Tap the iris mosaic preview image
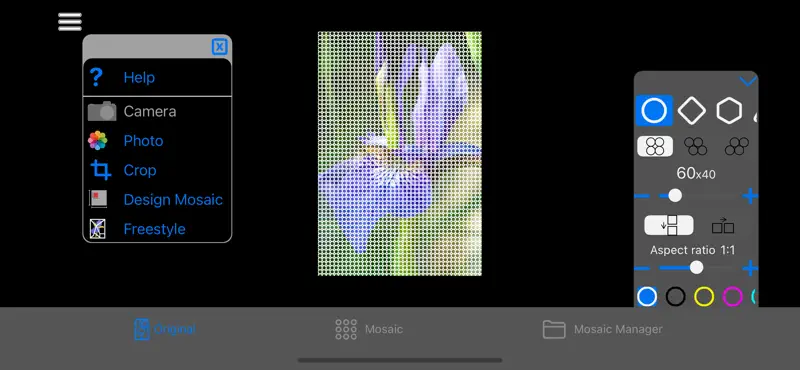 coord(400,154)
